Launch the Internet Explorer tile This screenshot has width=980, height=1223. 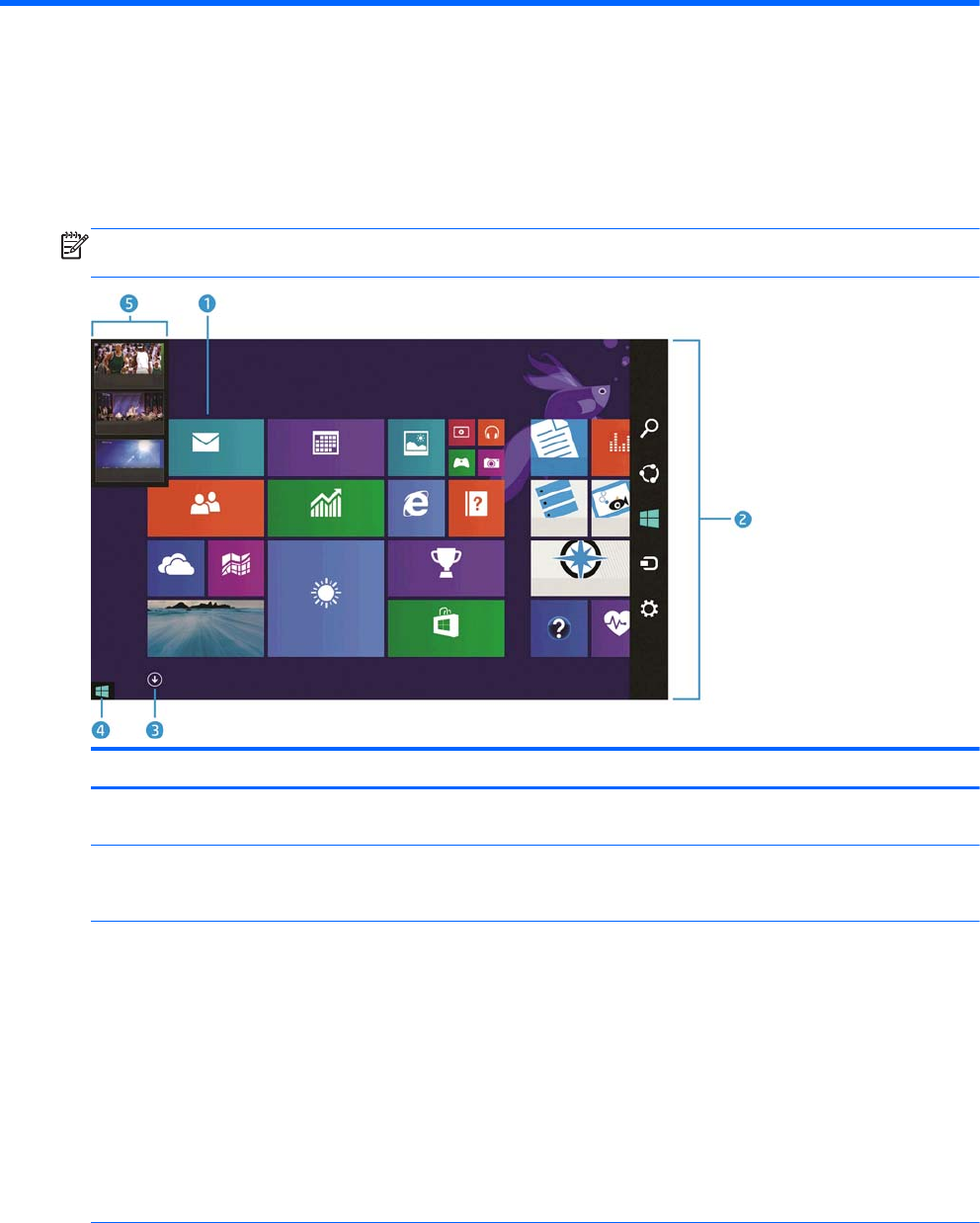416,508
